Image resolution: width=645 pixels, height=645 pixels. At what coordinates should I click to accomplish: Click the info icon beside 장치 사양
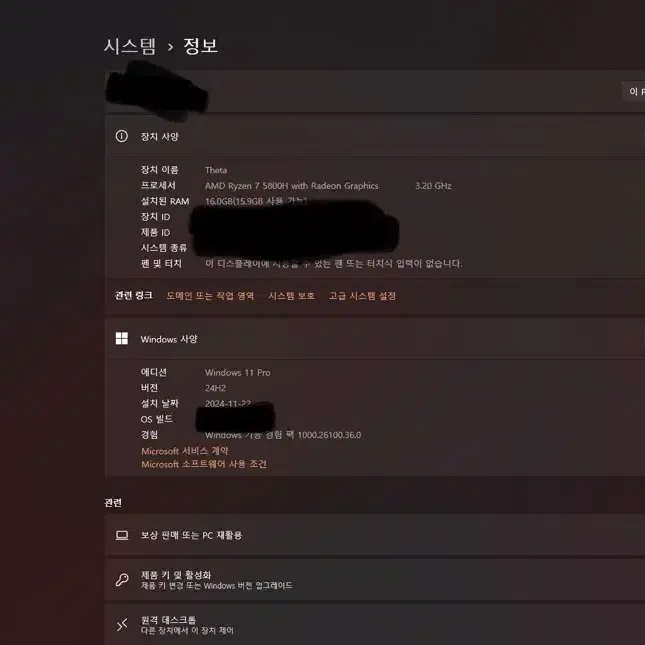click(121, 136)
